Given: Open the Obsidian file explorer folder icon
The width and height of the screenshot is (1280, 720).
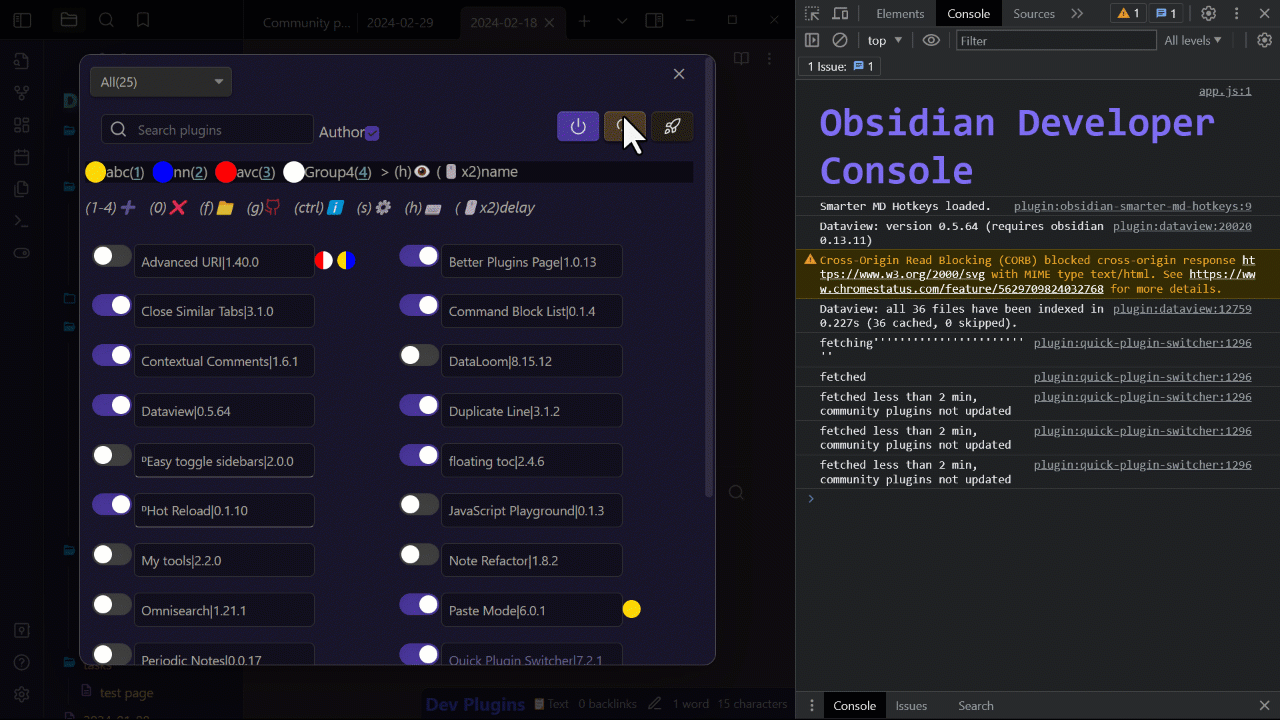Looking at the screenshot, I should [69, 20].
